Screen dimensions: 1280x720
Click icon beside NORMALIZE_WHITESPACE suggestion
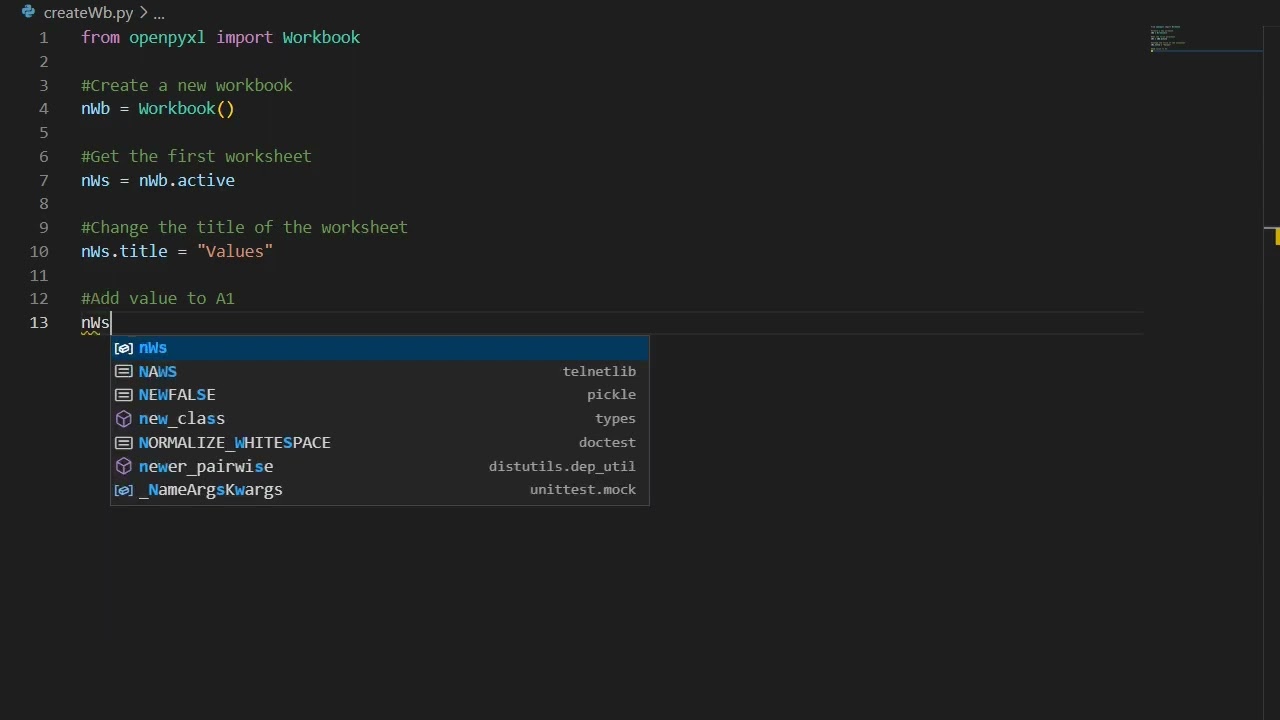click(124, 442)
